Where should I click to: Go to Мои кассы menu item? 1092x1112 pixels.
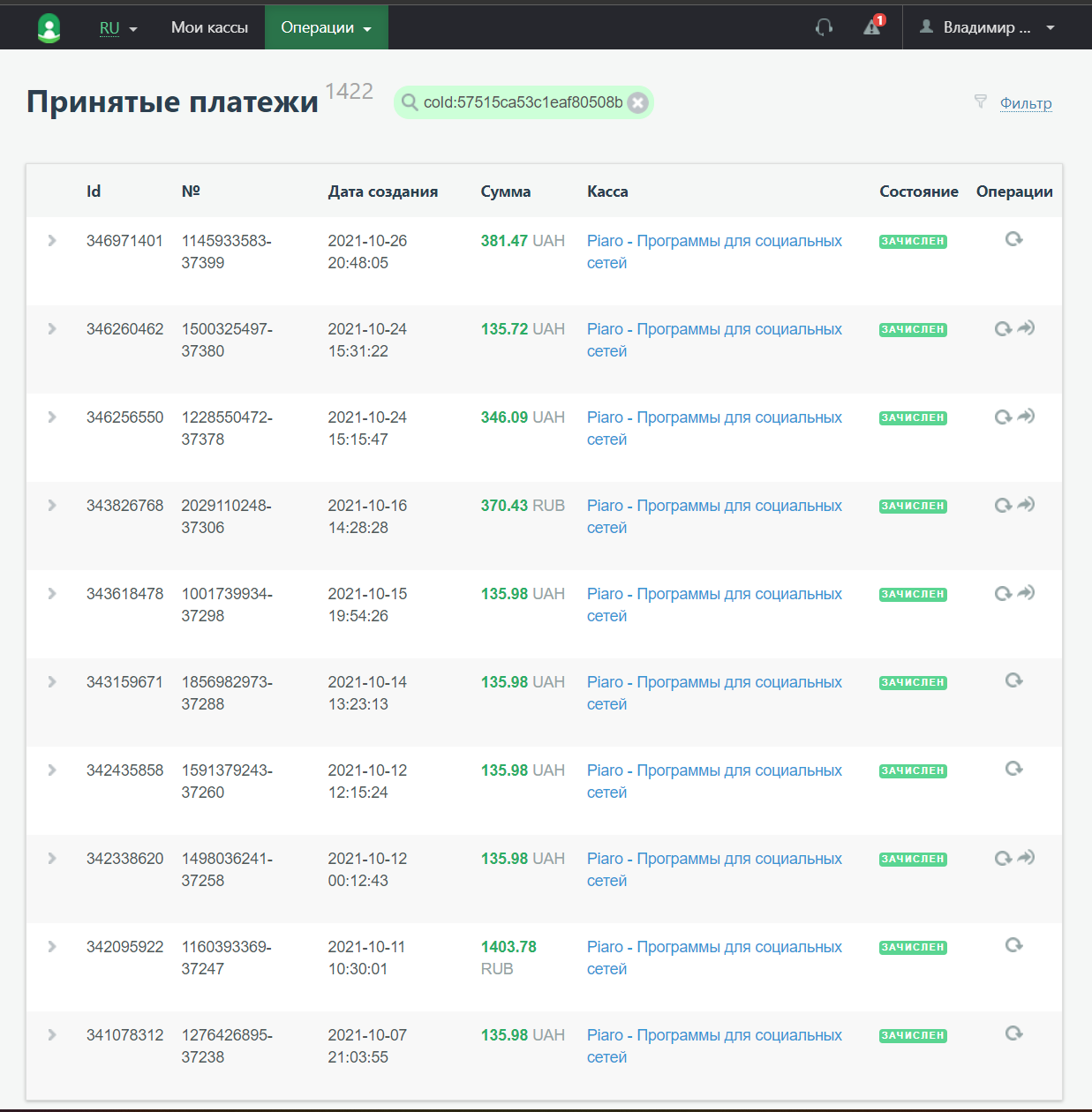[209, 28]
